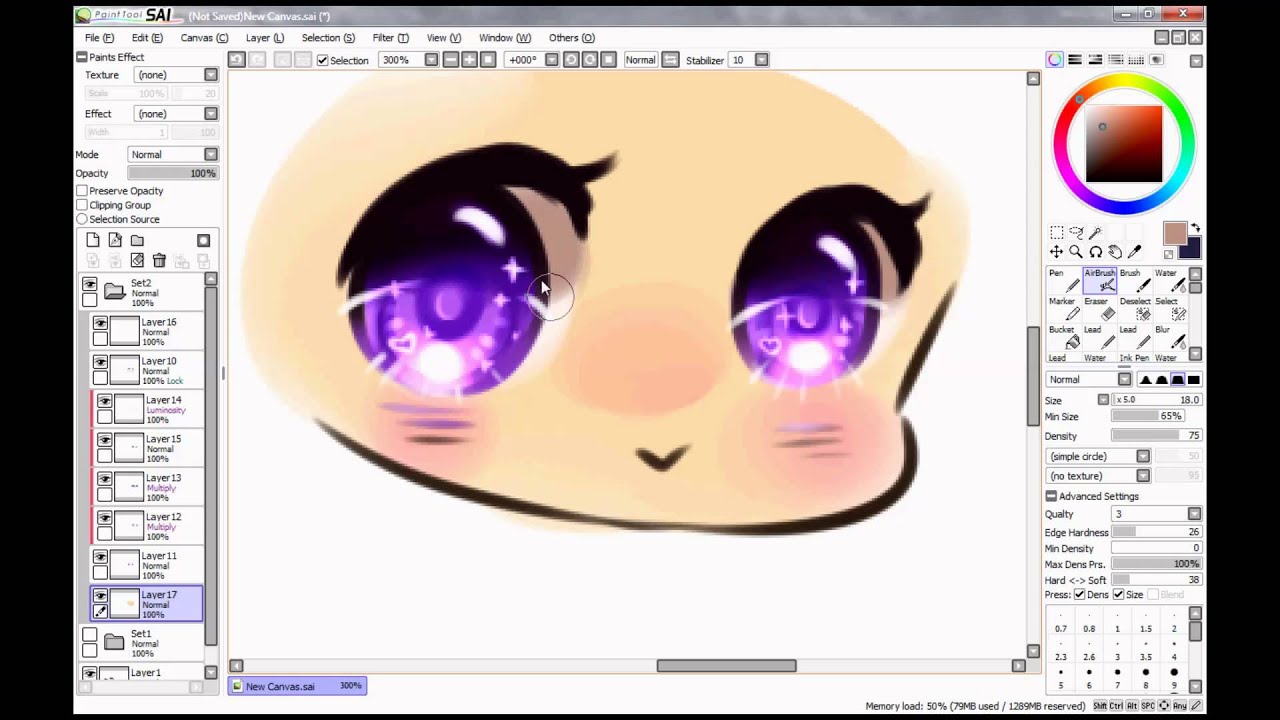Open the Filter menu
Viewport: 1280px width, 720px height.
[x=390, y=38]
